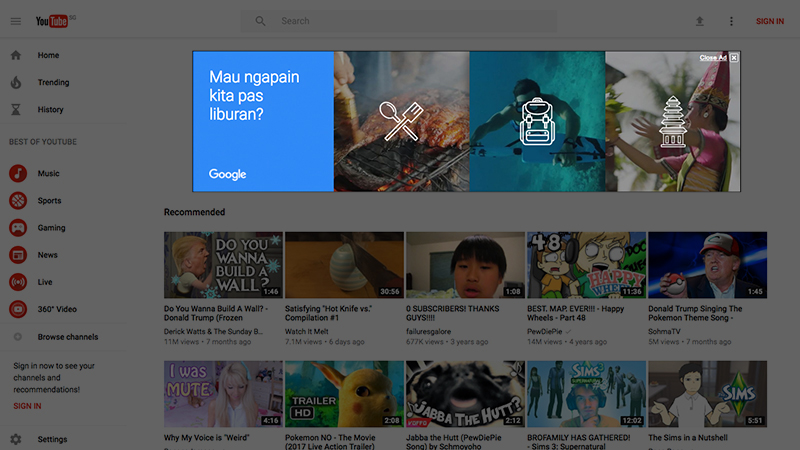This screenshot has width=800, height=450.
Task: Open Settings in the sidebar
Action: click(x=52, y=440)
